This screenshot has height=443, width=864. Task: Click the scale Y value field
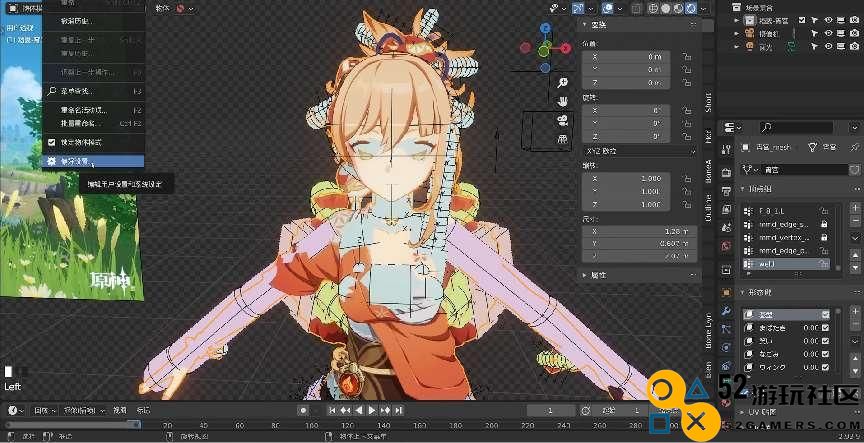point(627,191)
